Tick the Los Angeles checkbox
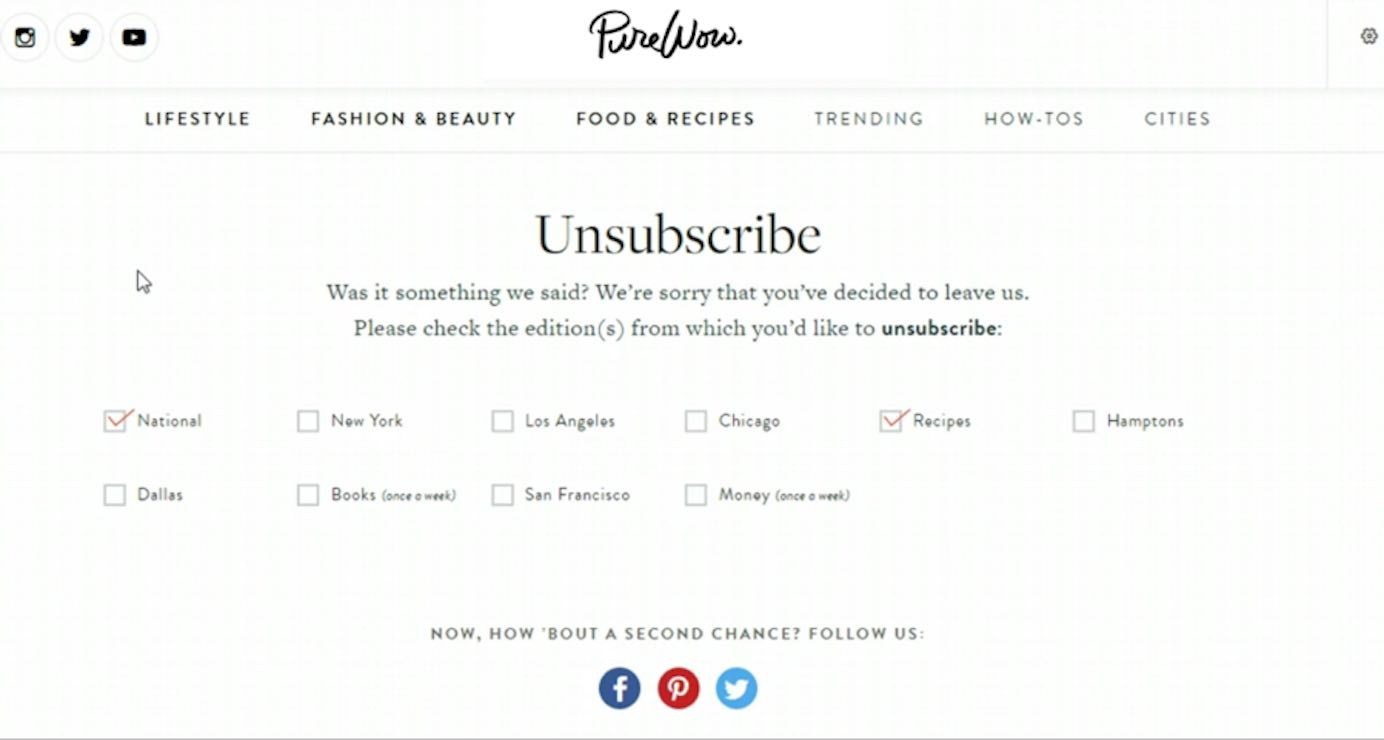This screenshot has width=1384, height=740. pyautogui.click(x=502, y=421)
